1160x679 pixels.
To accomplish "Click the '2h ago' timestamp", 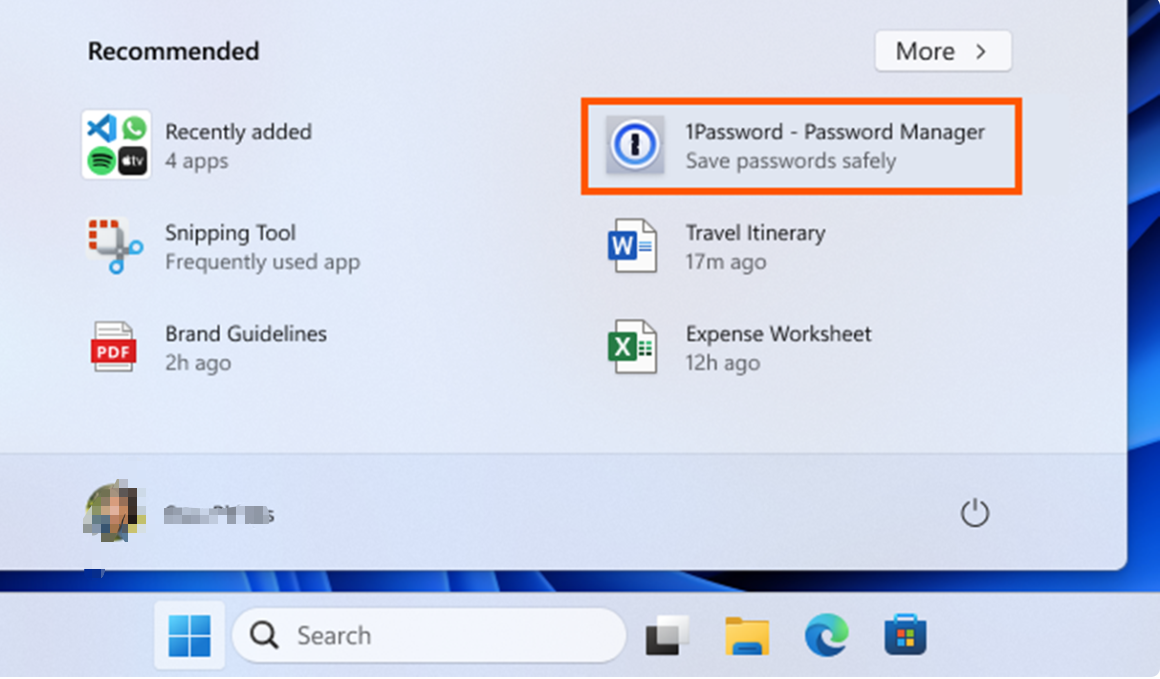I will (198, 362).
